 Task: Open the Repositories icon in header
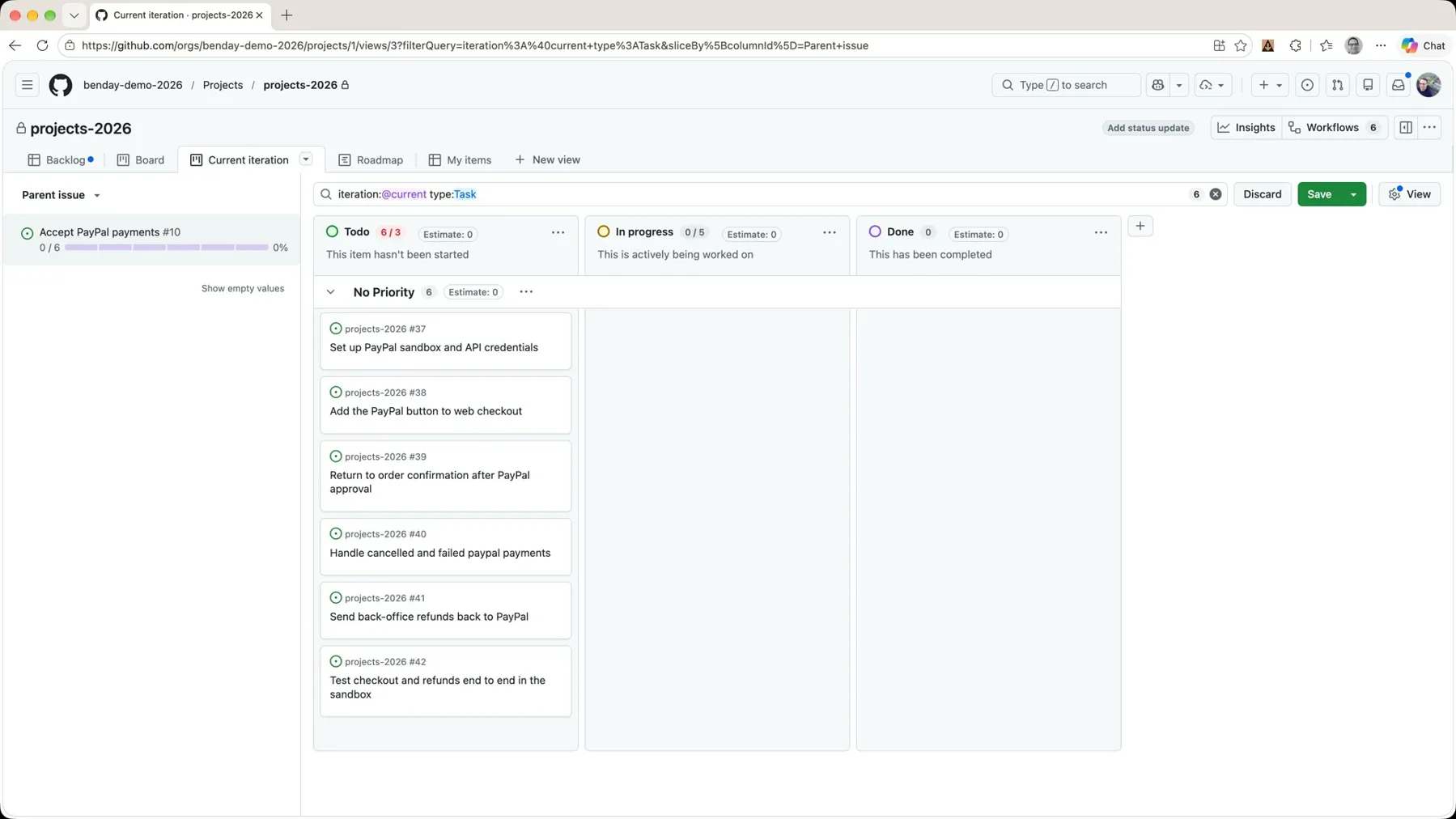pyautogui.click(x=1368, y=85)
